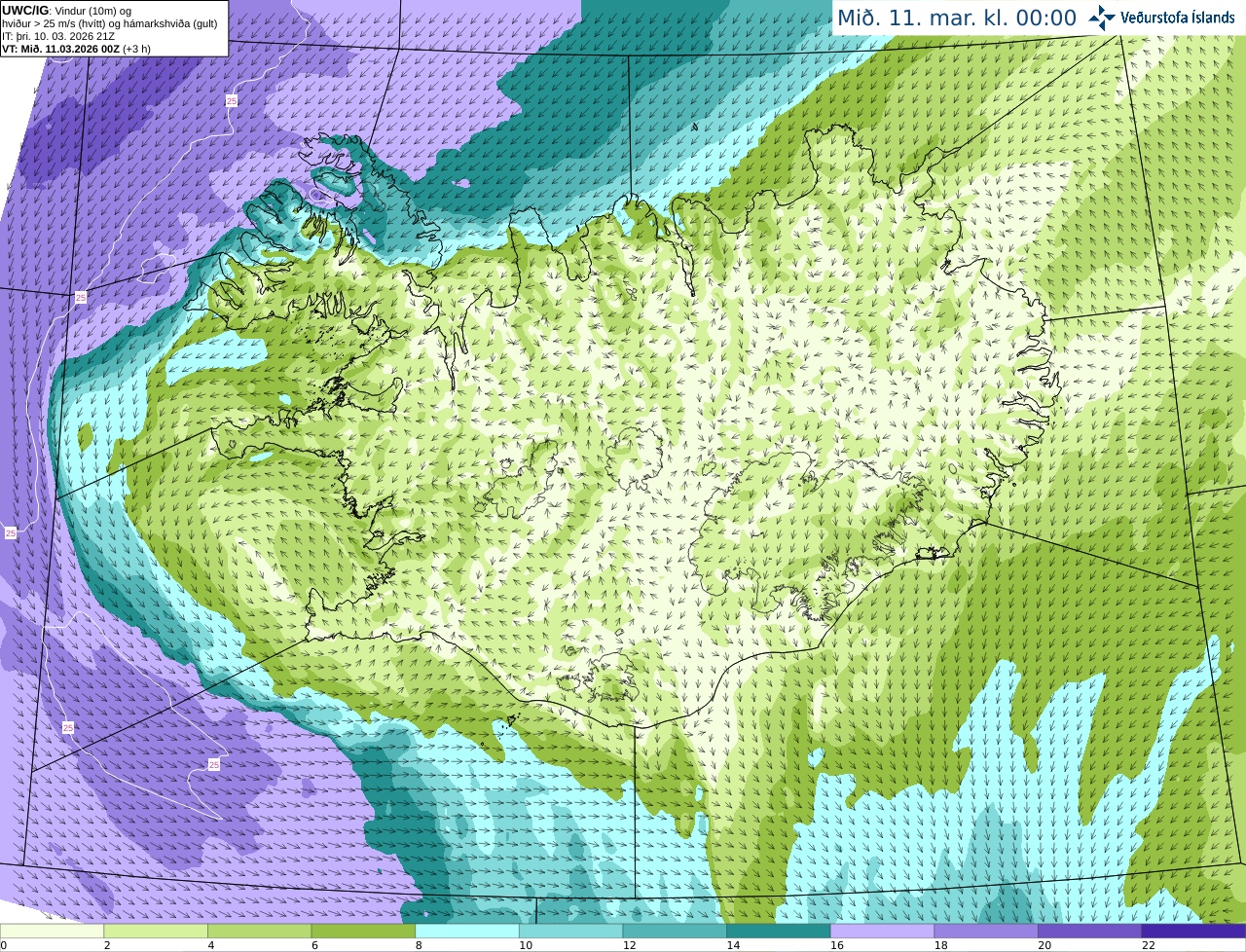Pick the 6–8 m/s olive green swatch
Viewport: 1246px width, 952px height.
click(363, 931)
